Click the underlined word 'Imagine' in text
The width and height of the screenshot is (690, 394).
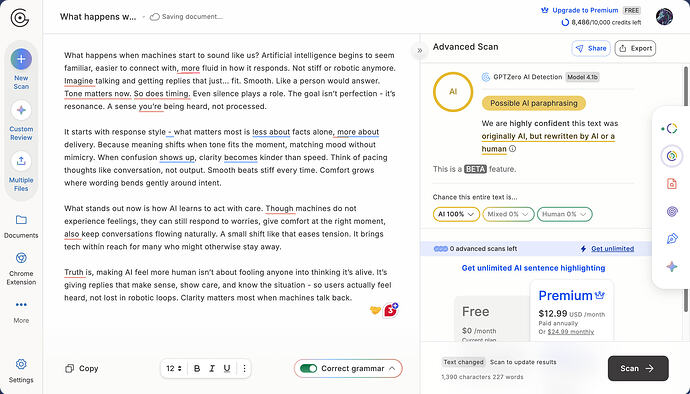(x=79, y=81)
